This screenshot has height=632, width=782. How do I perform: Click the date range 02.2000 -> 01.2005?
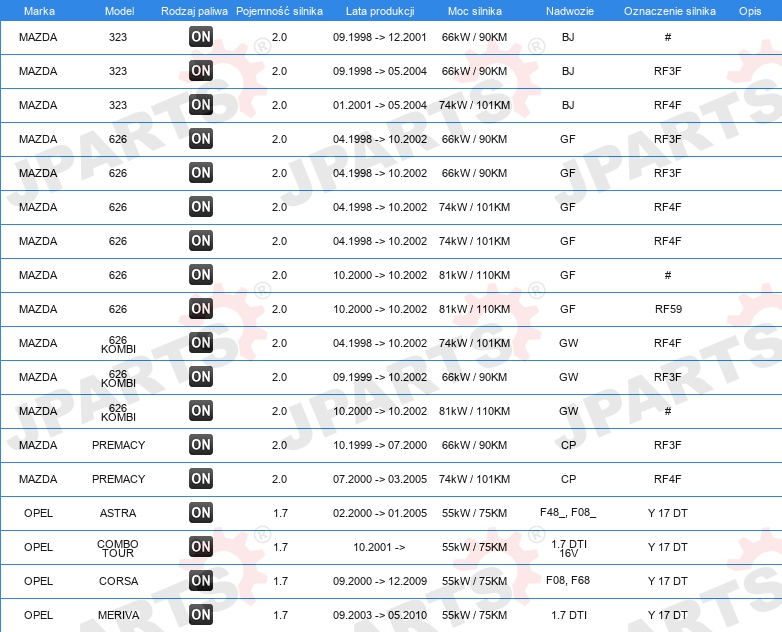pyautogui.click(x=380, y=513)
